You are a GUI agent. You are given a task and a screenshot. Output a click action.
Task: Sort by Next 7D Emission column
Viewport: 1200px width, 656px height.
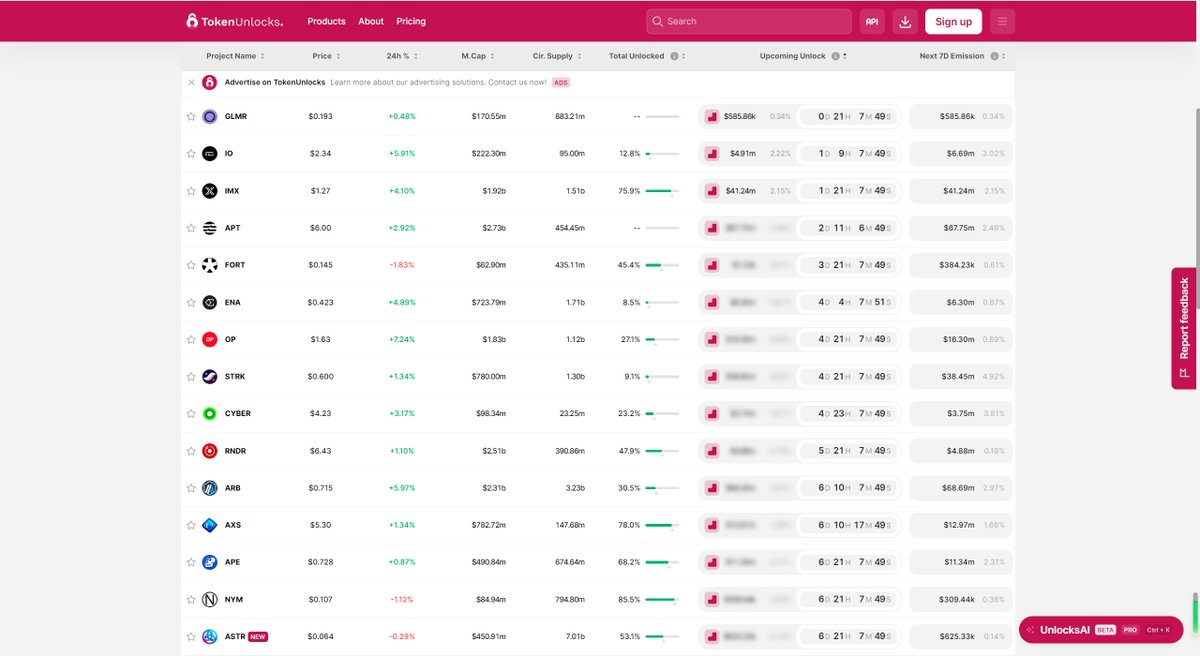[x=962, y=56]
